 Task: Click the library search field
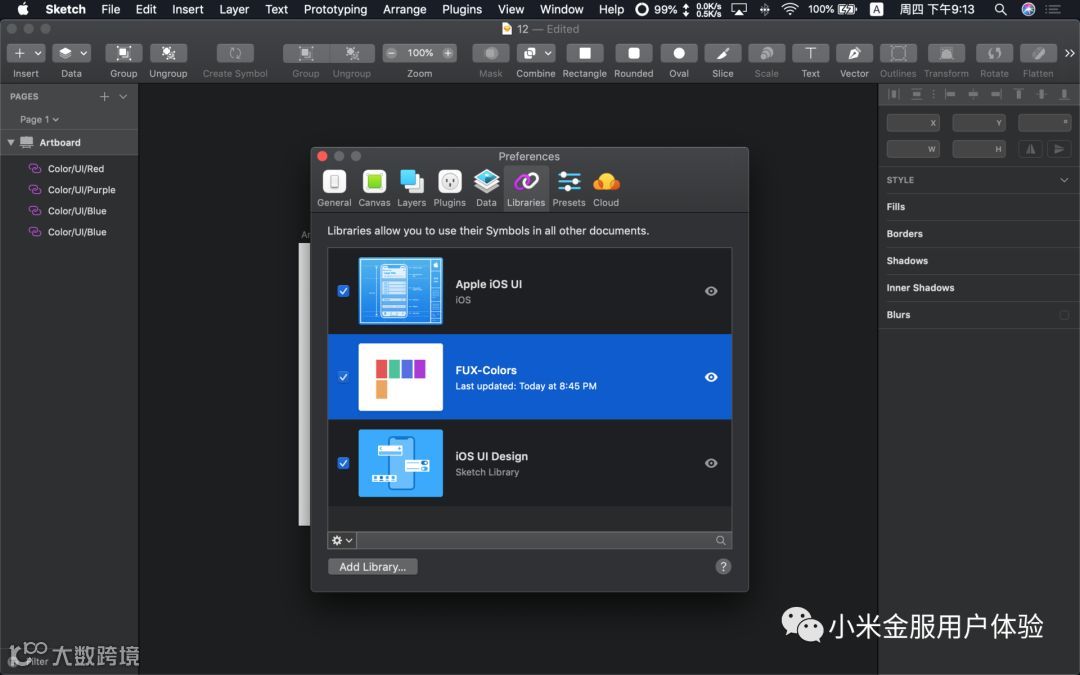coord(544,540)
